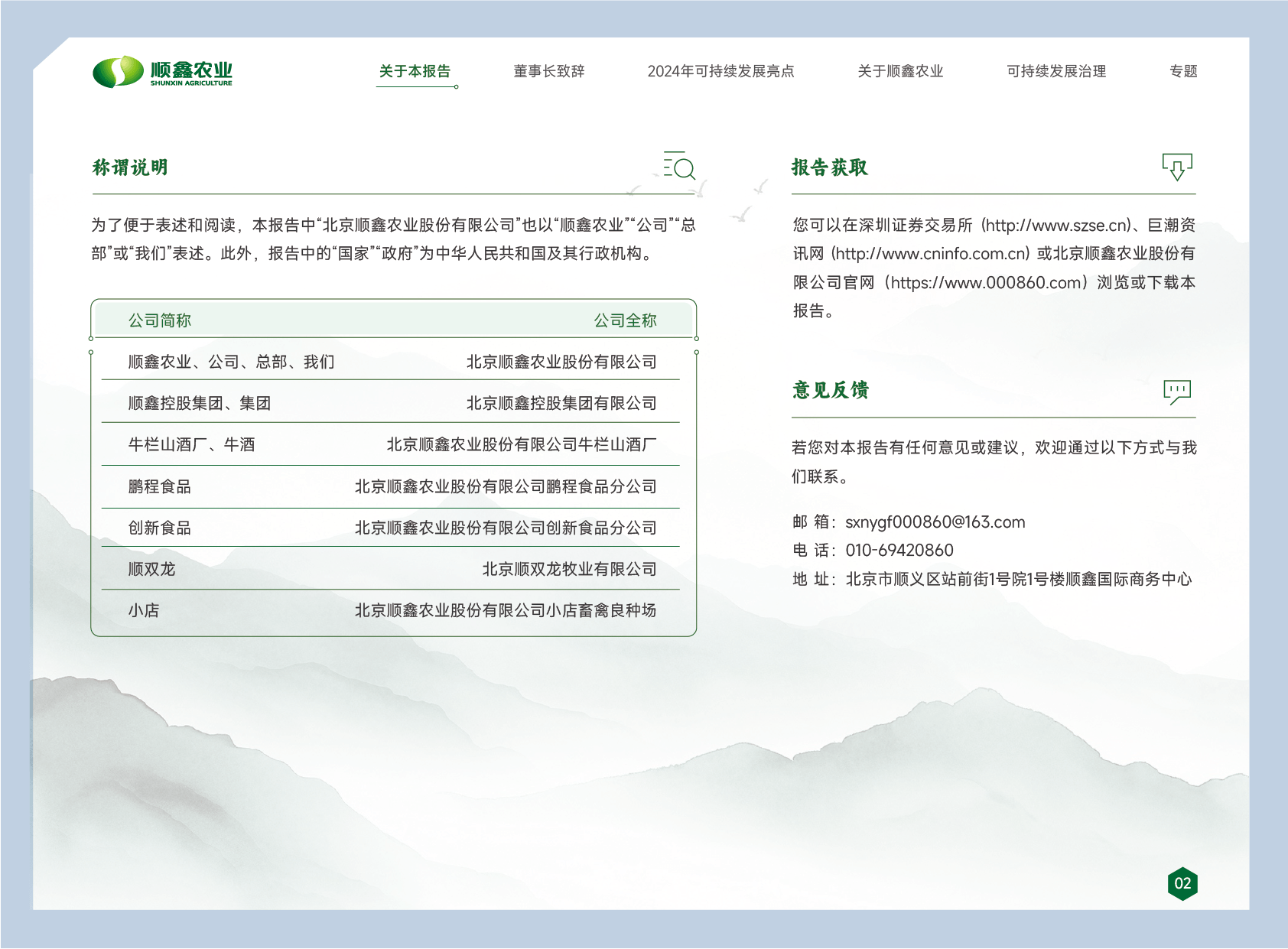Click the paragraph starting 若您对本报告有任何意见
Image resolution: width=1288 pixels, height=949 pixels.
tap(994, 462)
